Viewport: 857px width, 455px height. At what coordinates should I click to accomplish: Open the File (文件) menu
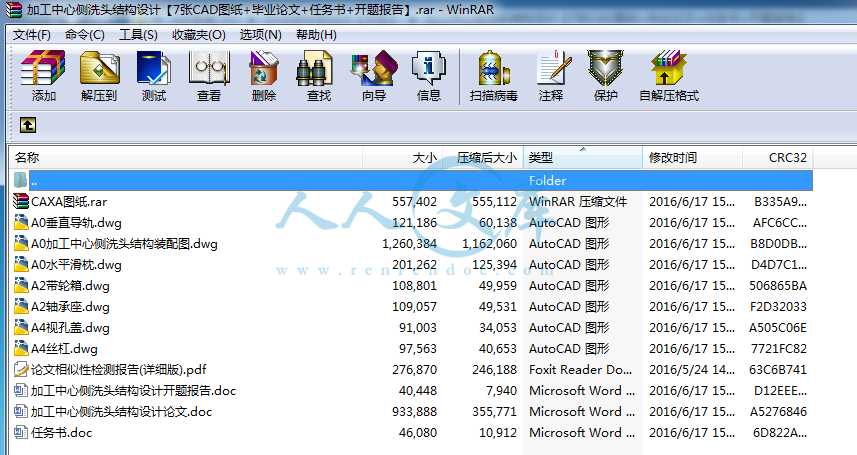point(32,35)
